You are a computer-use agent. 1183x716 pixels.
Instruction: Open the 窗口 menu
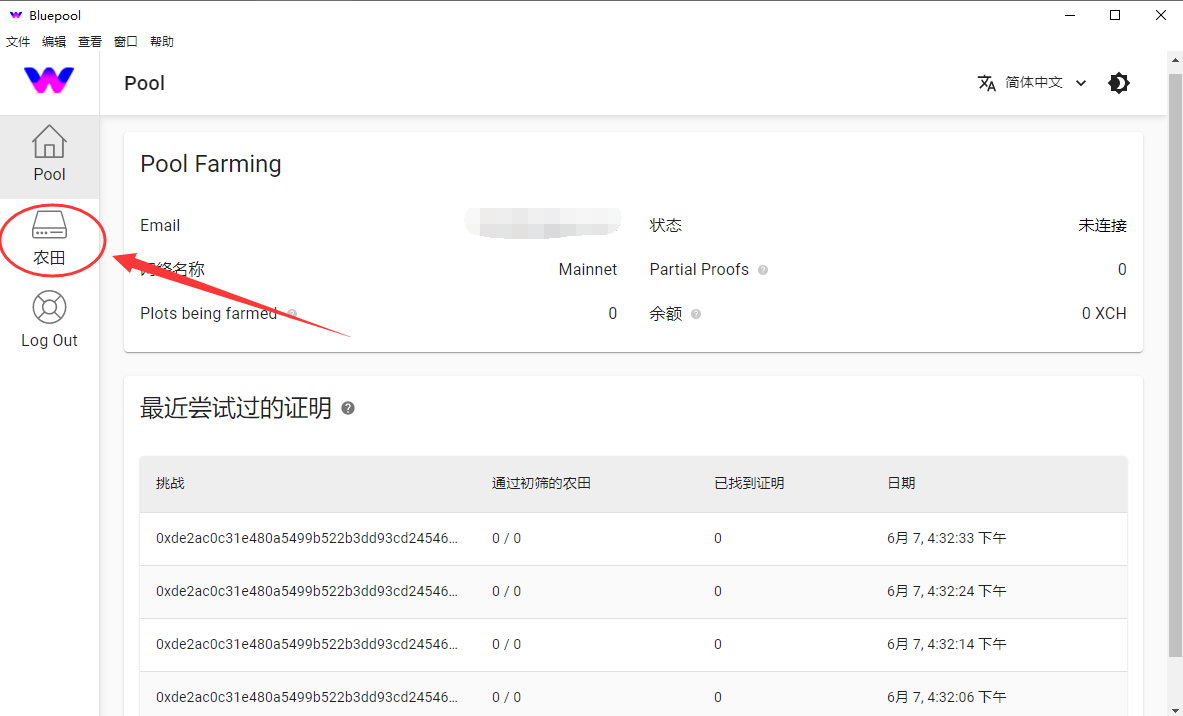tap(126, 41)
